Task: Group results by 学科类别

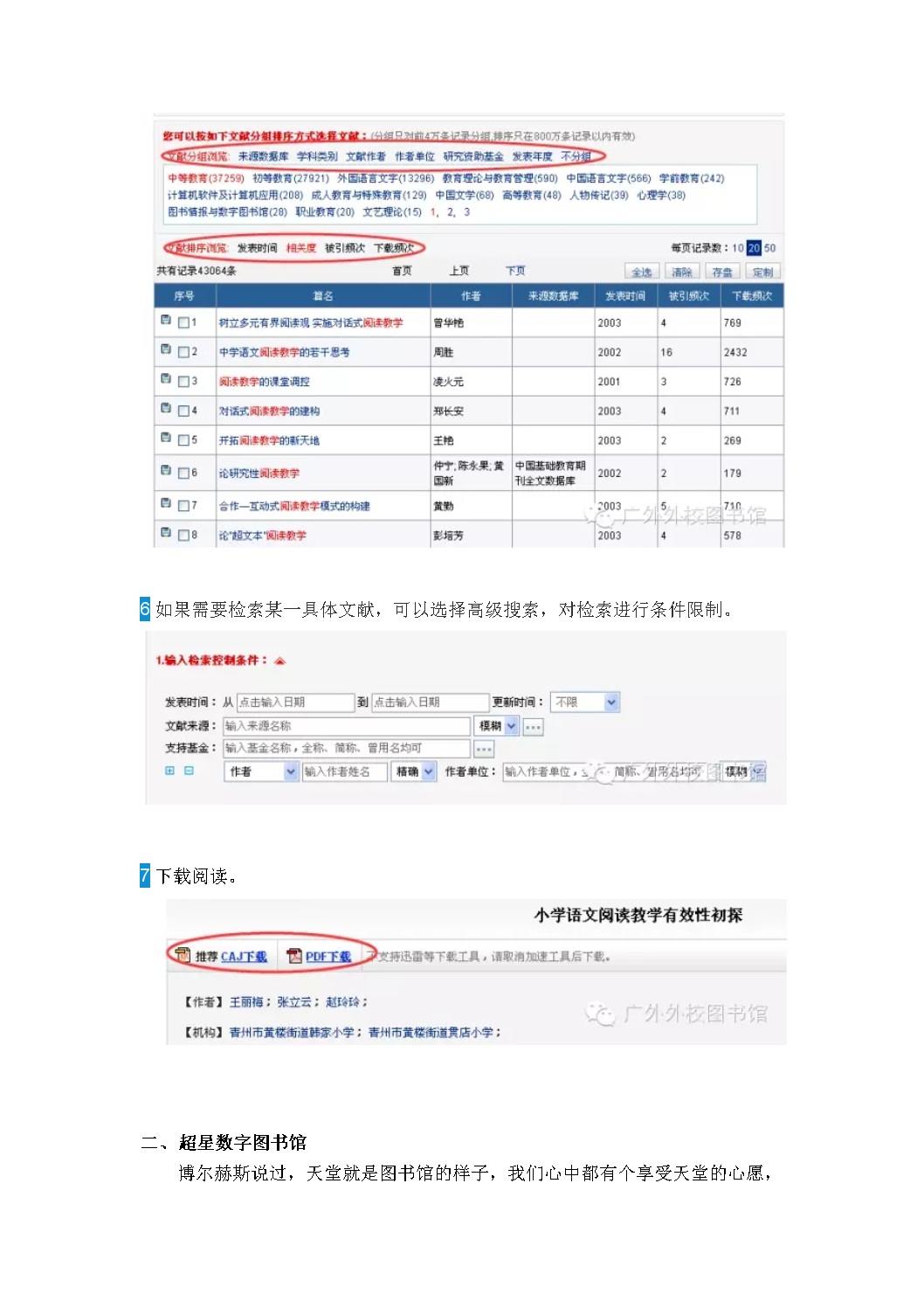Action: tap(317, 156)
